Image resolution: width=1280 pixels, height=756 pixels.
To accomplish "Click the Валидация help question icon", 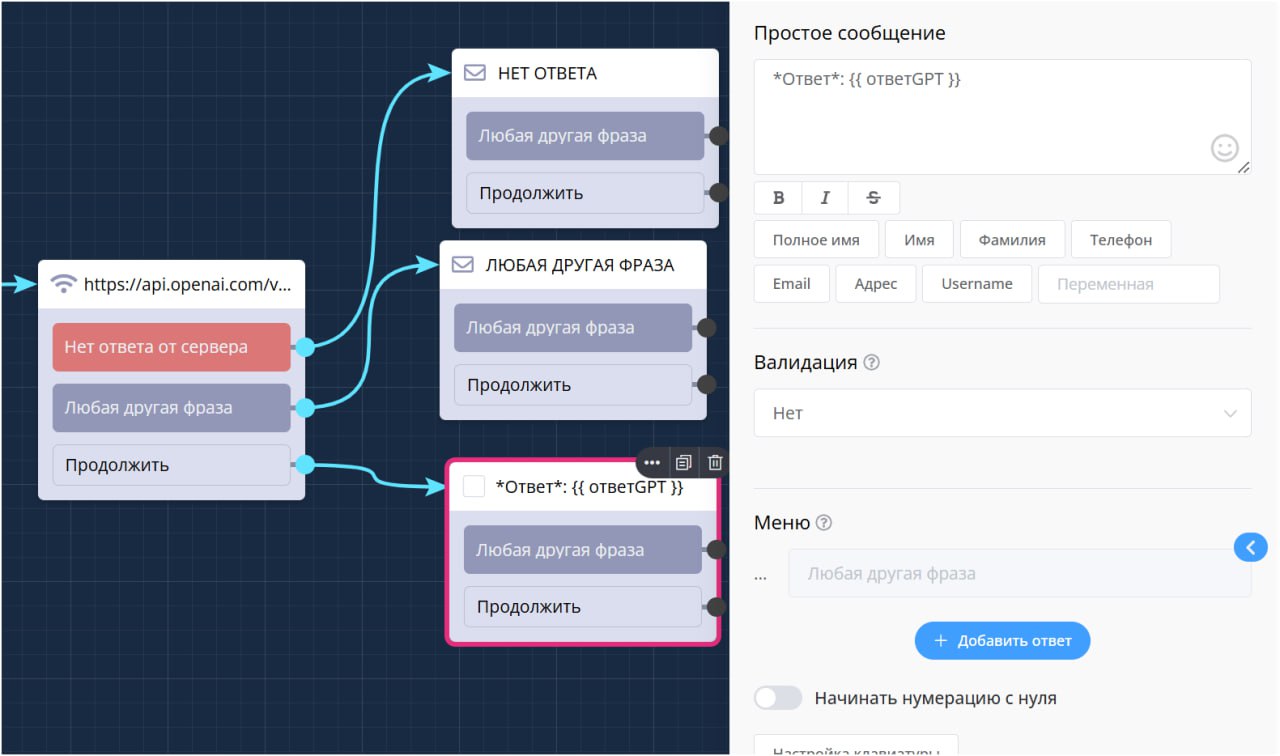I will point(871,363).
